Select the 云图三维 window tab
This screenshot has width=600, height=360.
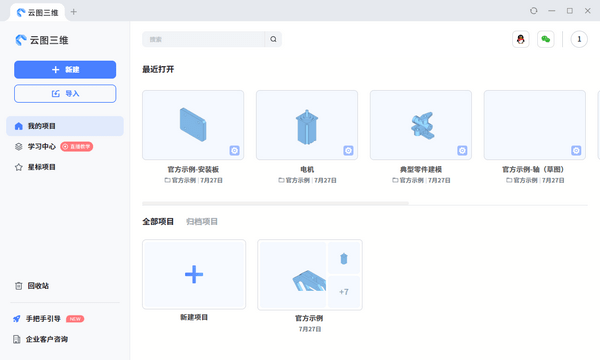pos(38,12)
